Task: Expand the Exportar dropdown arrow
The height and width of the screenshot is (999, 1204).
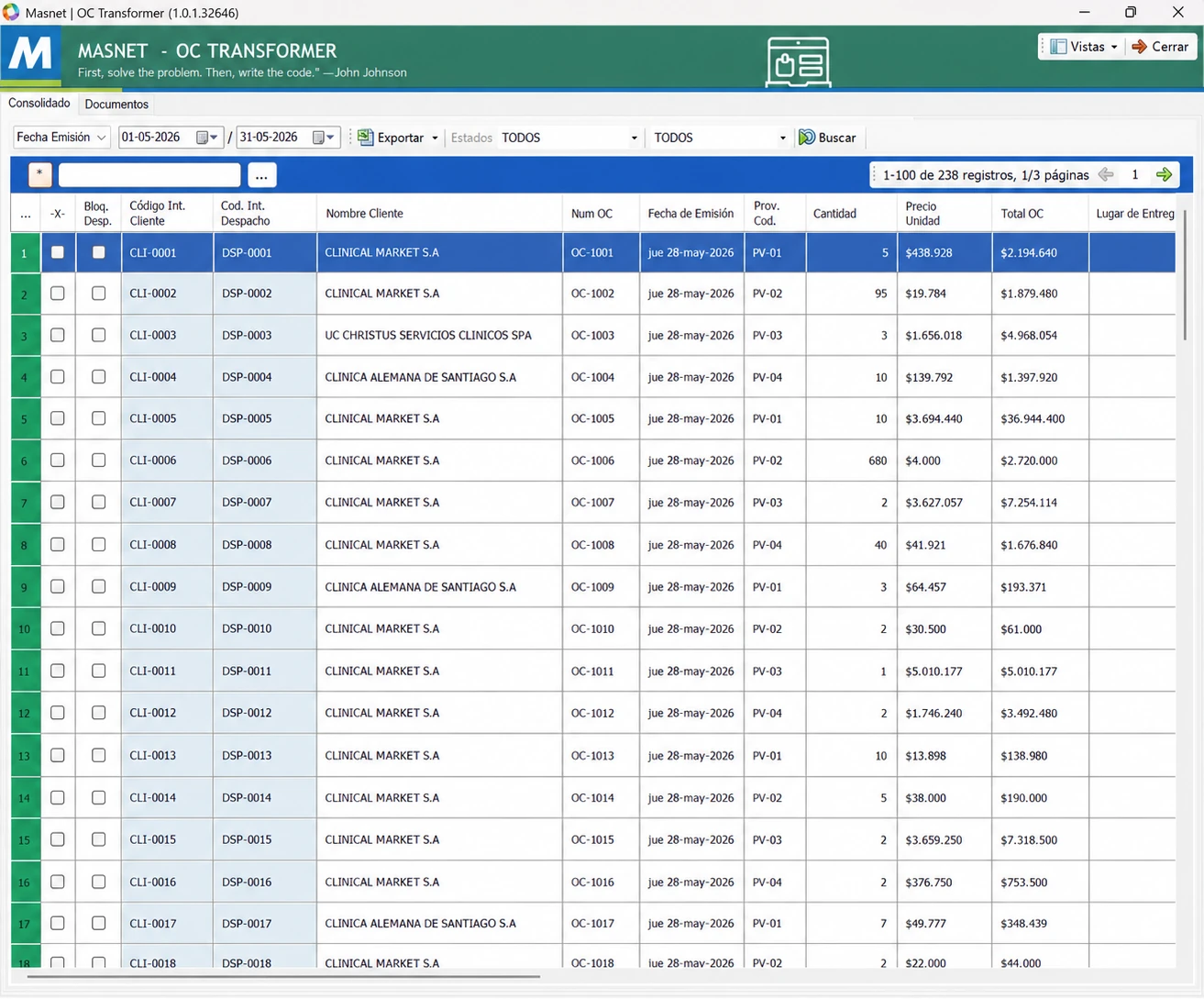Action: click(x=435, y=139)
